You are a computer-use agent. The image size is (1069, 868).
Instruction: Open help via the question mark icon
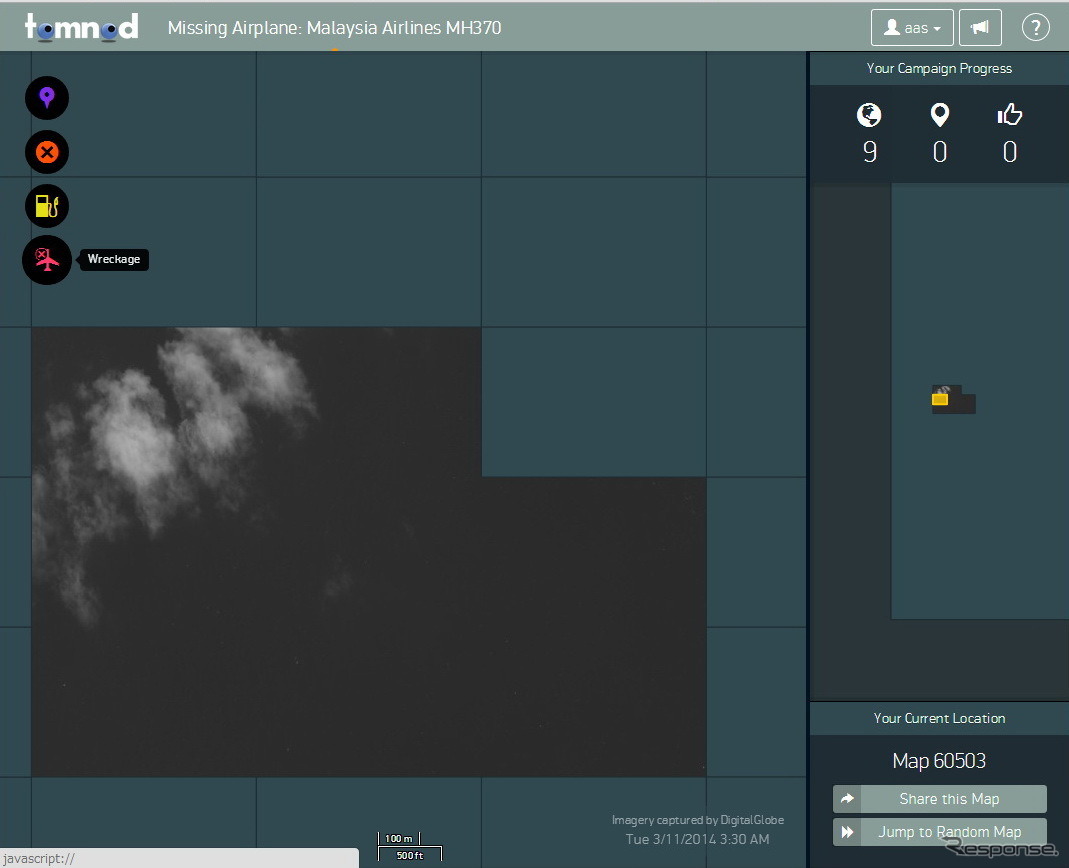point(1035,28)
